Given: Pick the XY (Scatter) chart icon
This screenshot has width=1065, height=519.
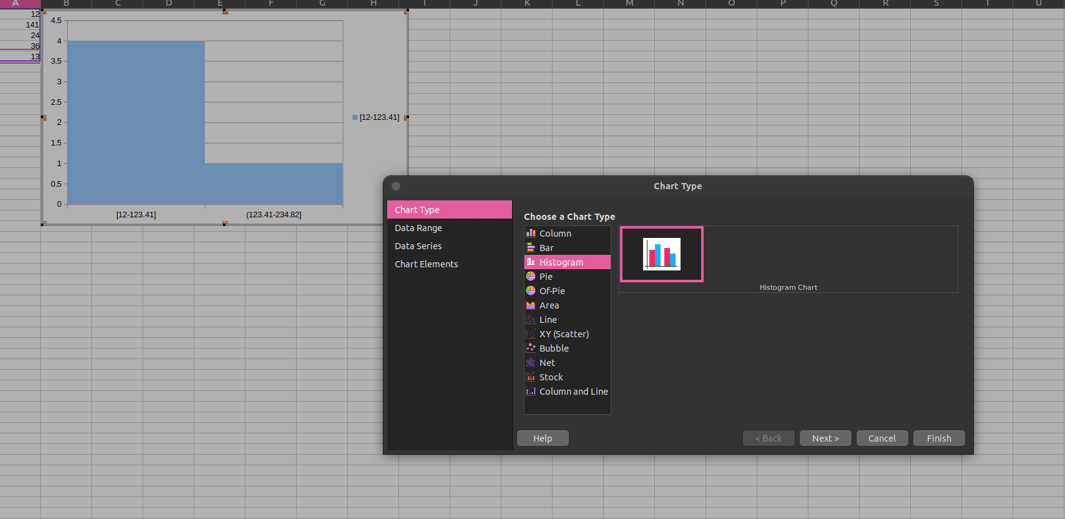Looking at the screenshot, I should point(531,334).
